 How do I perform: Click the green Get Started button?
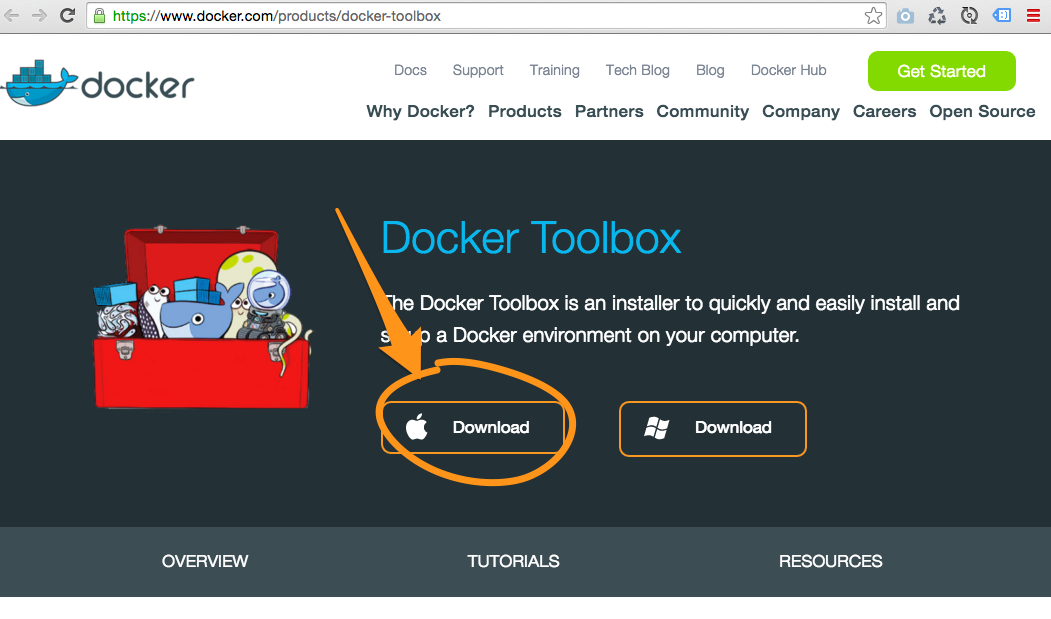point(942,71)
